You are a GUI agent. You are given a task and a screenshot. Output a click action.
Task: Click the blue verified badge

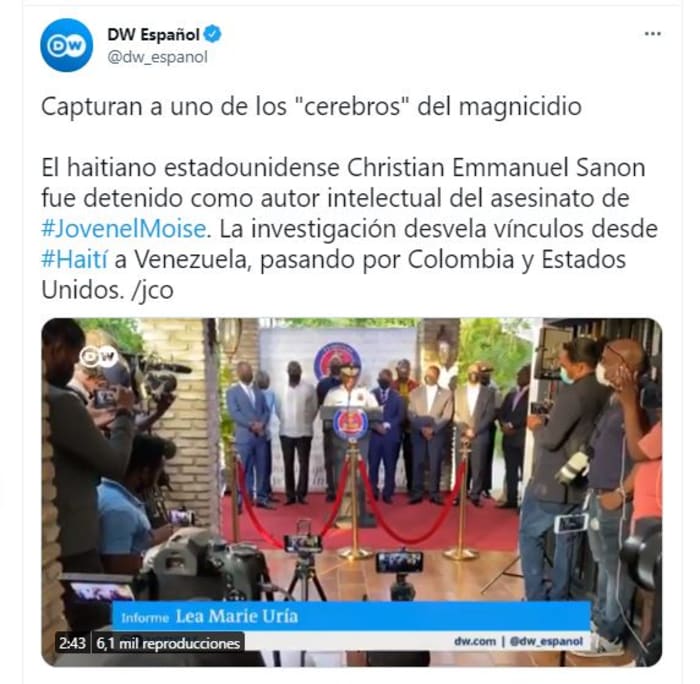(x=212, y=34)
